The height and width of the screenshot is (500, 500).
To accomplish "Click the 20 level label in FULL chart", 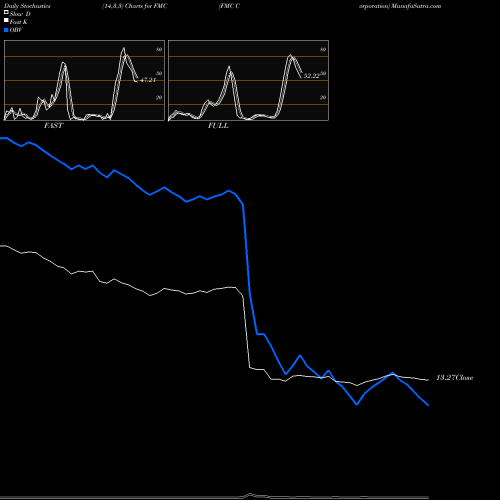I will tap(323, 97).
